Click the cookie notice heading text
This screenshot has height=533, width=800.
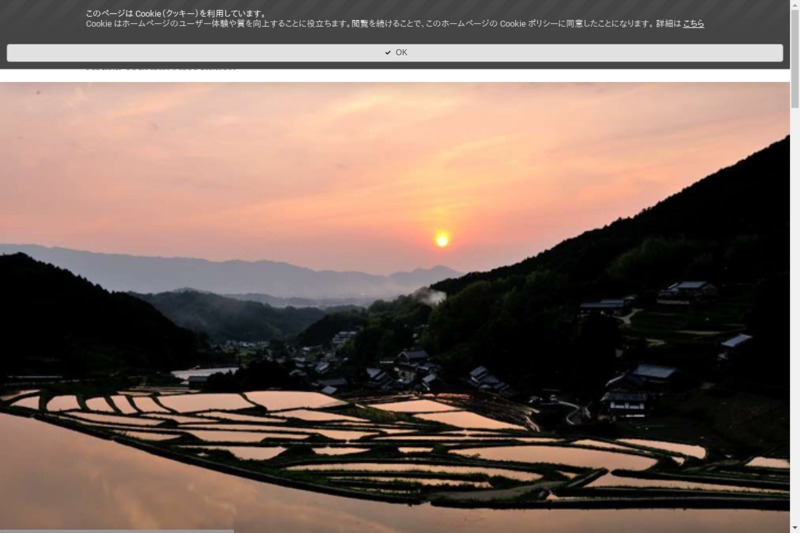176,13
